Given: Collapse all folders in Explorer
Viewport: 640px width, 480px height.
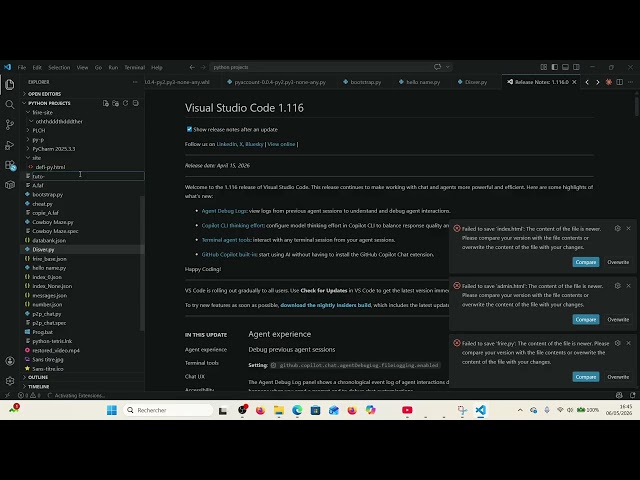Looking at the screenshot, I should coord(136,103).
